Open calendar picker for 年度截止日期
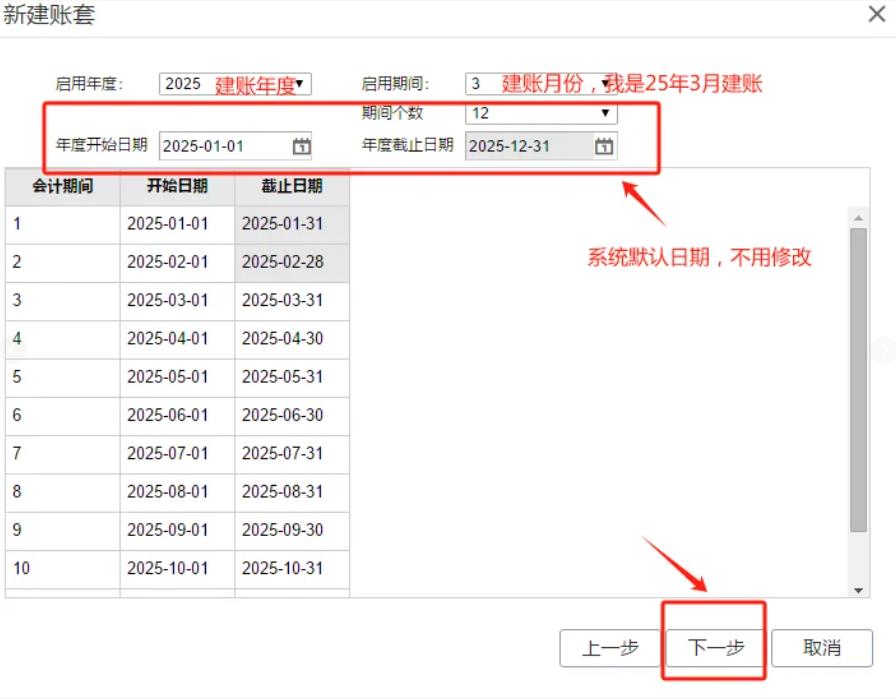The image size is (896, 699). 604,147
